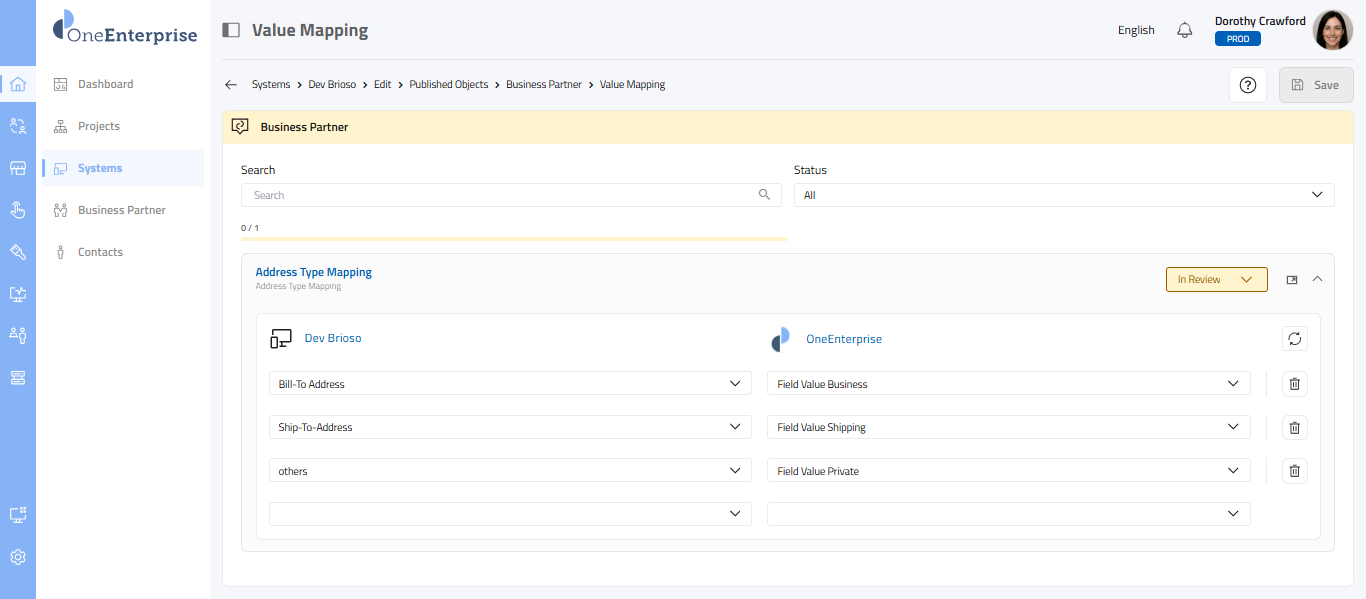
Task: Open the help question mark icon
Action: coord(1247,85)
